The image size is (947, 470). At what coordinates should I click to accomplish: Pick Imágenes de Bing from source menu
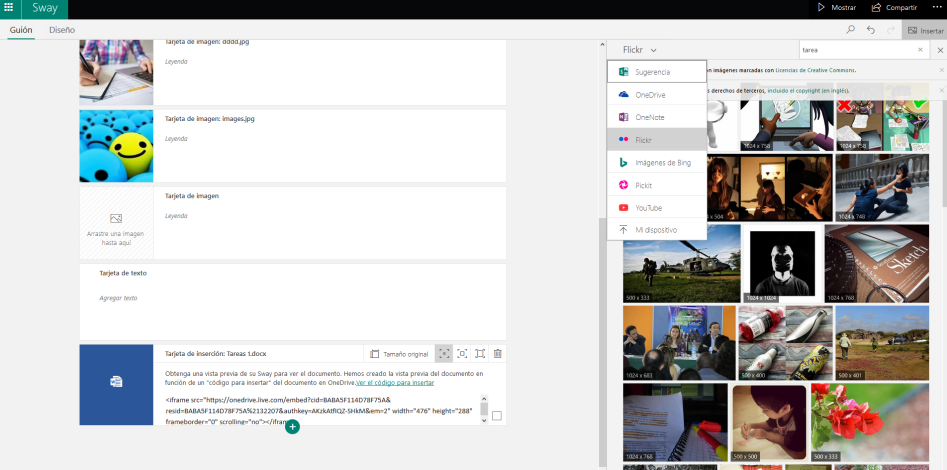tap(662, 163)
